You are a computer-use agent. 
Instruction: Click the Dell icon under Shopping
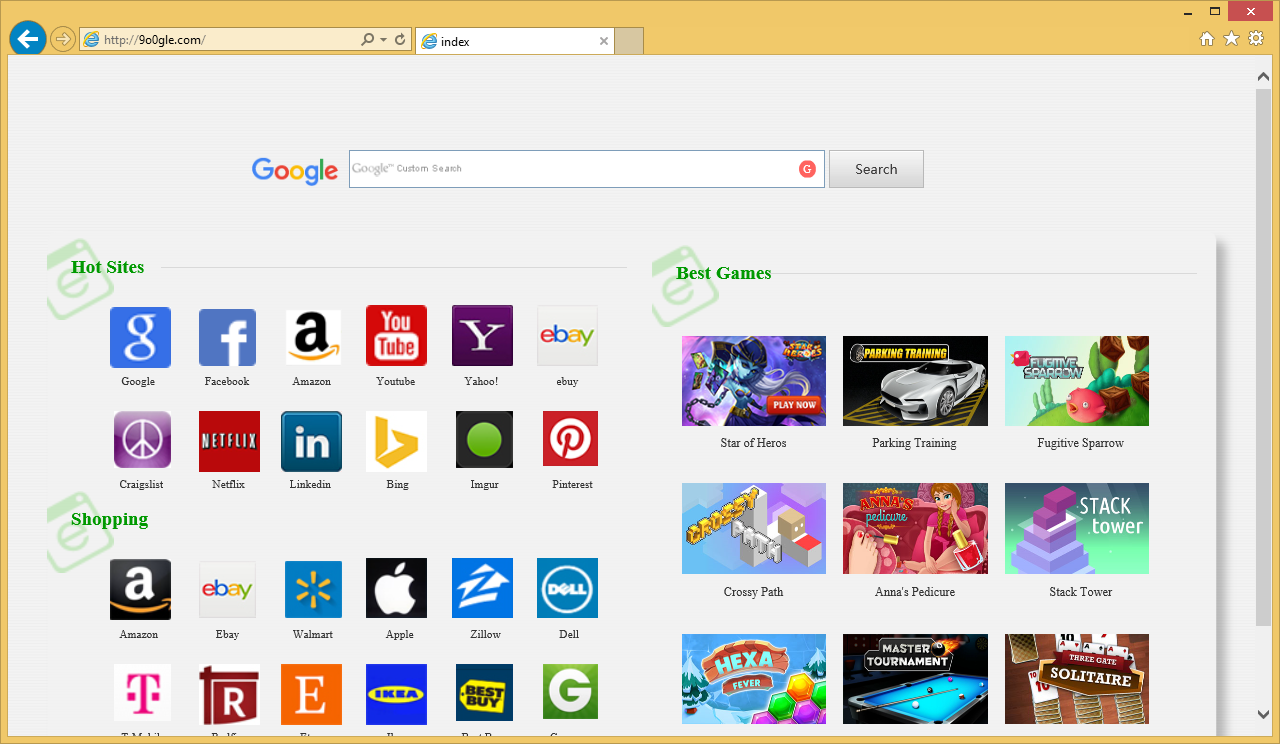[567, 588]
